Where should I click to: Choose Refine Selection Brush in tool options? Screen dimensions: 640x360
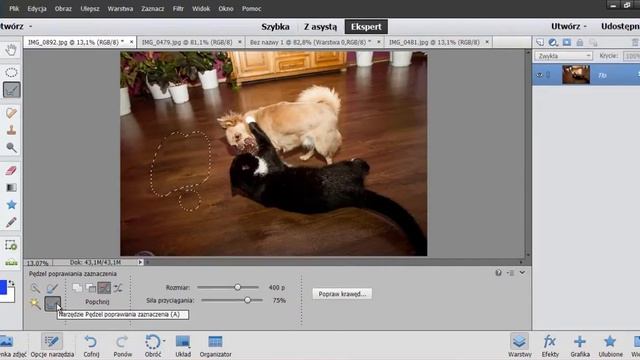click(x=52, y=303)
